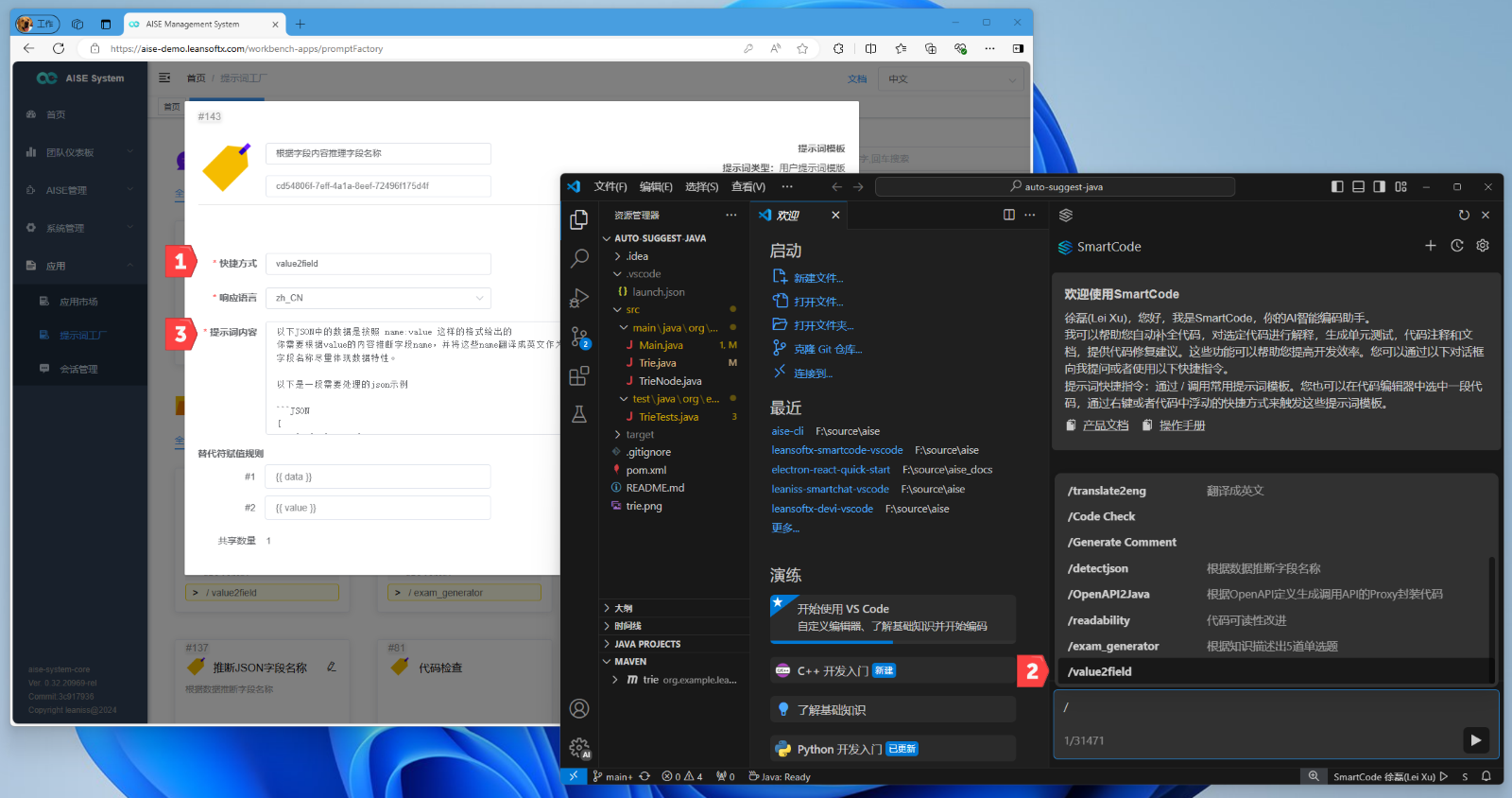1512x798 pixels.
Task: Open Source Control view with badge
Action: pos(579,337)
